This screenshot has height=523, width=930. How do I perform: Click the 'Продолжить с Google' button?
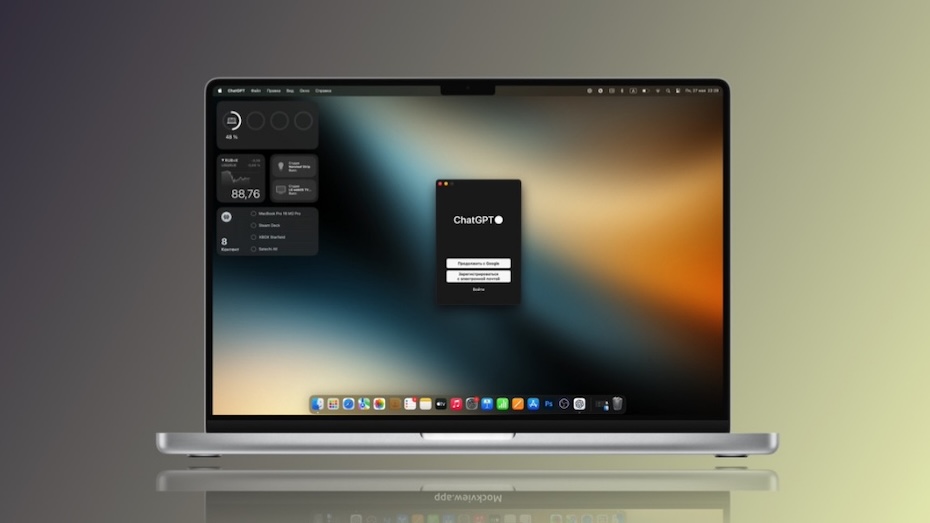(x=478, y=263)
